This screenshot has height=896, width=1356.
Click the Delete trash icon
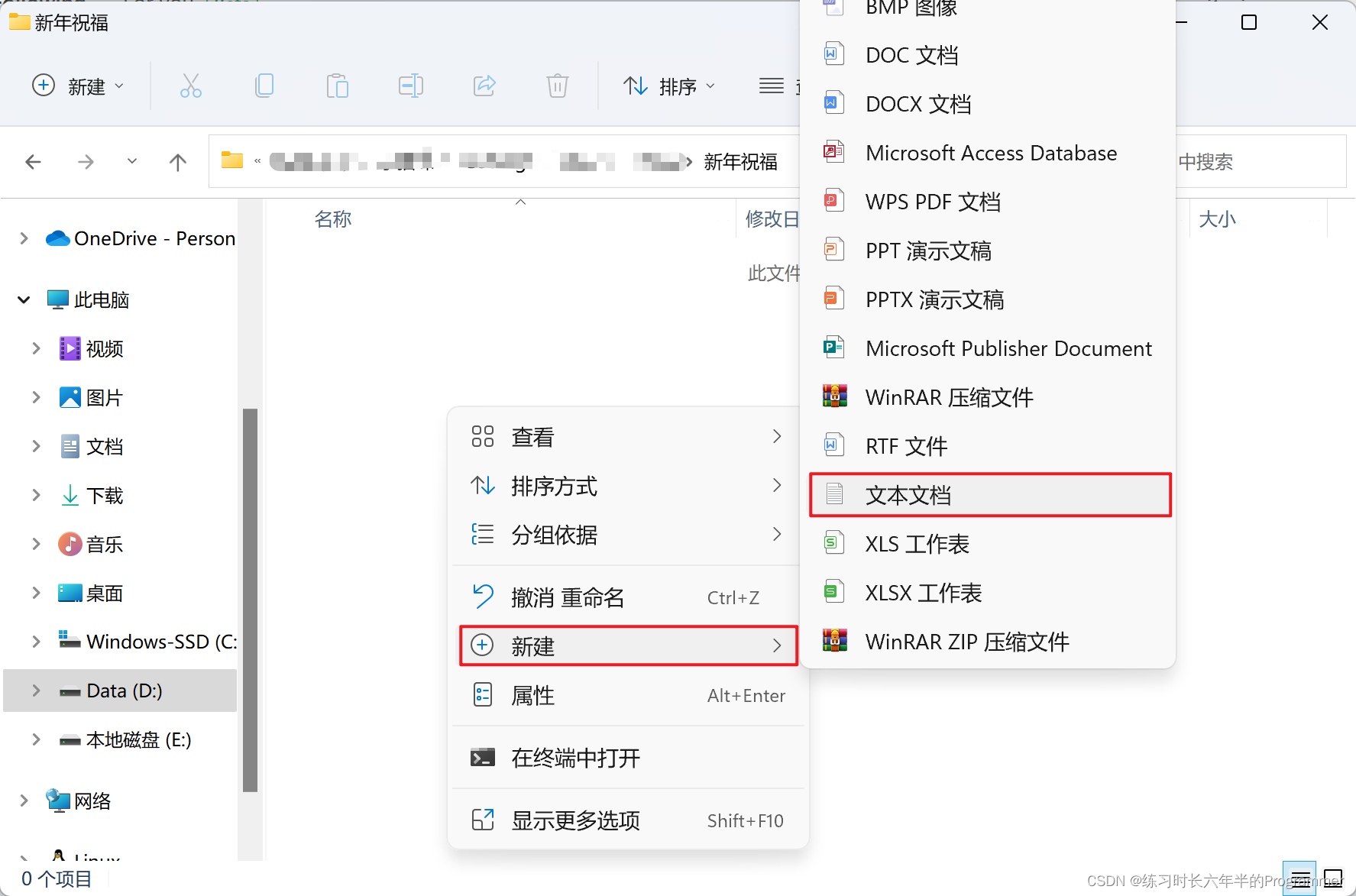tap(558, 86)
